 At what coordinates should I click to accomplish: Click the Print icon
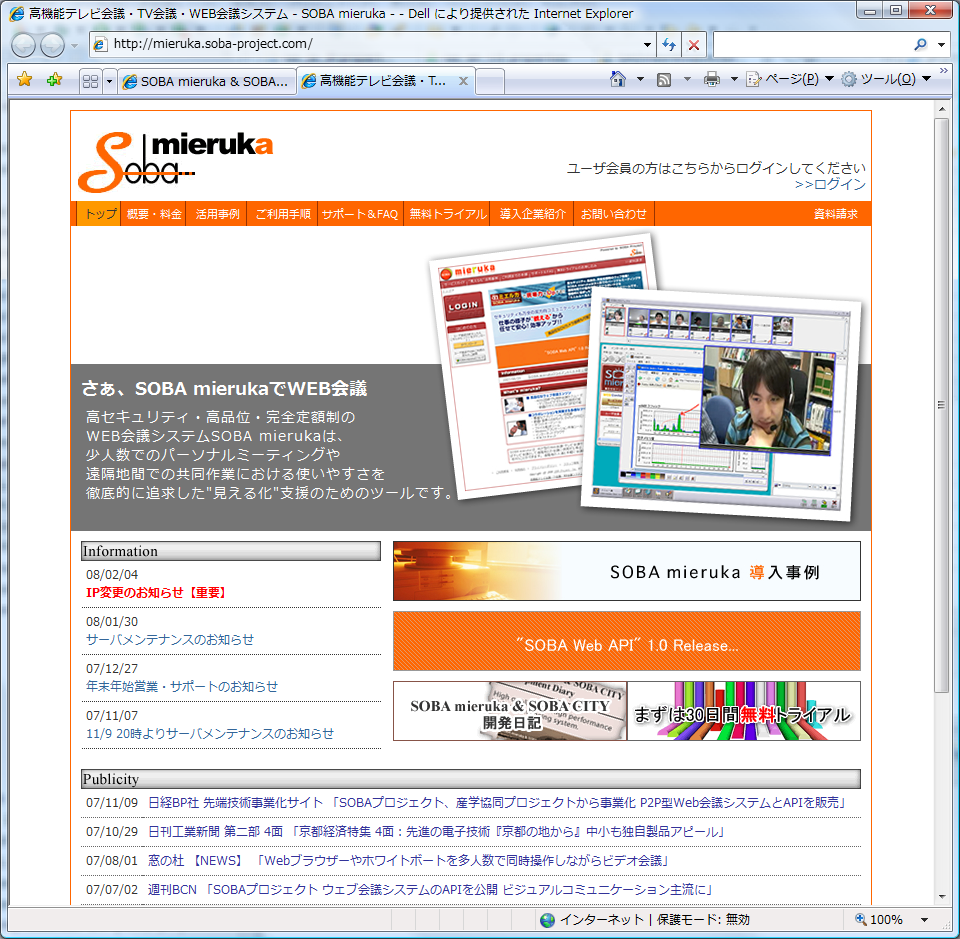click(x=711, y=79)
